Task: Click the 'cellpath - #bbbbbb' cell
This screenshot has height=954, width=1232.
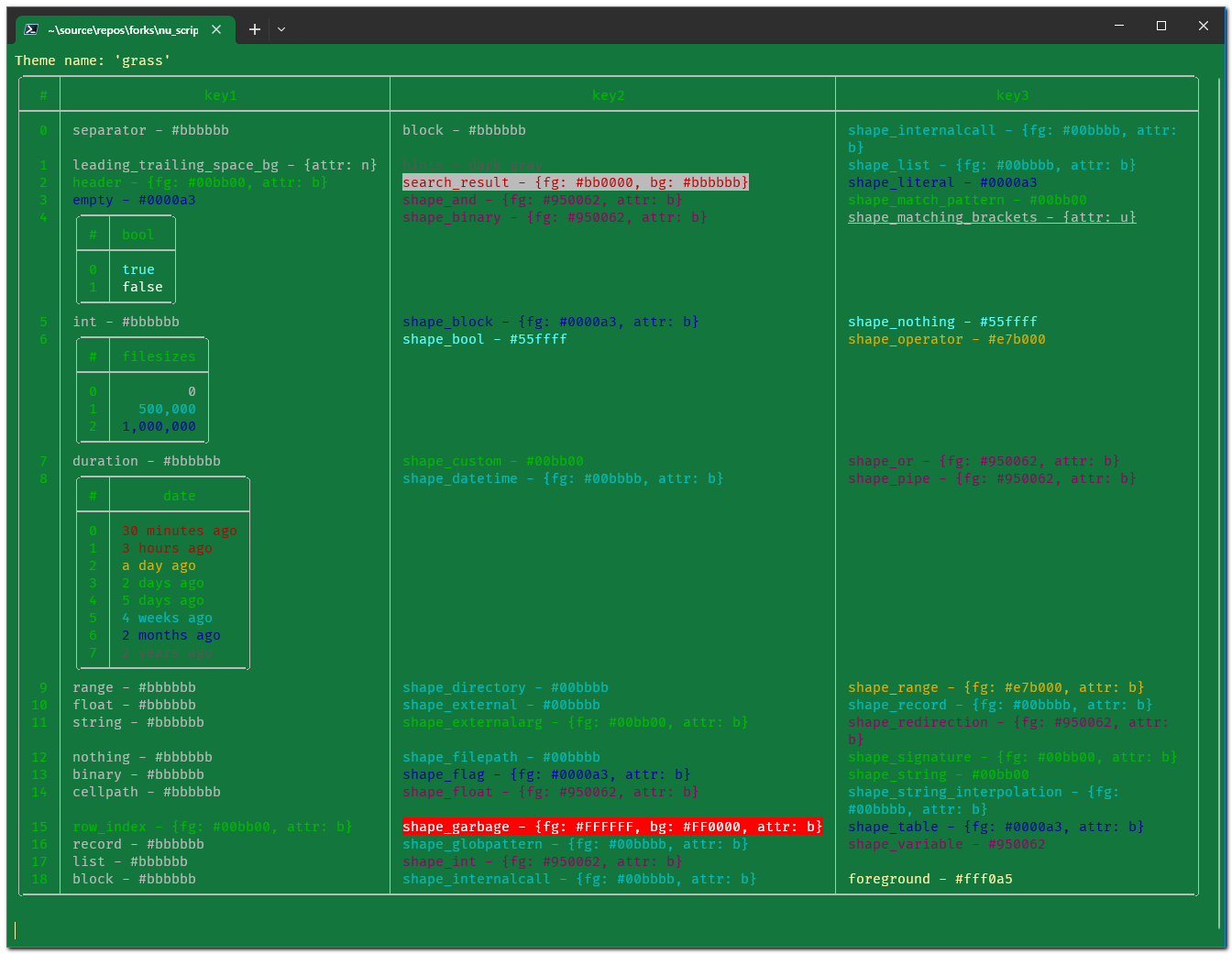Action: [147, 792]
